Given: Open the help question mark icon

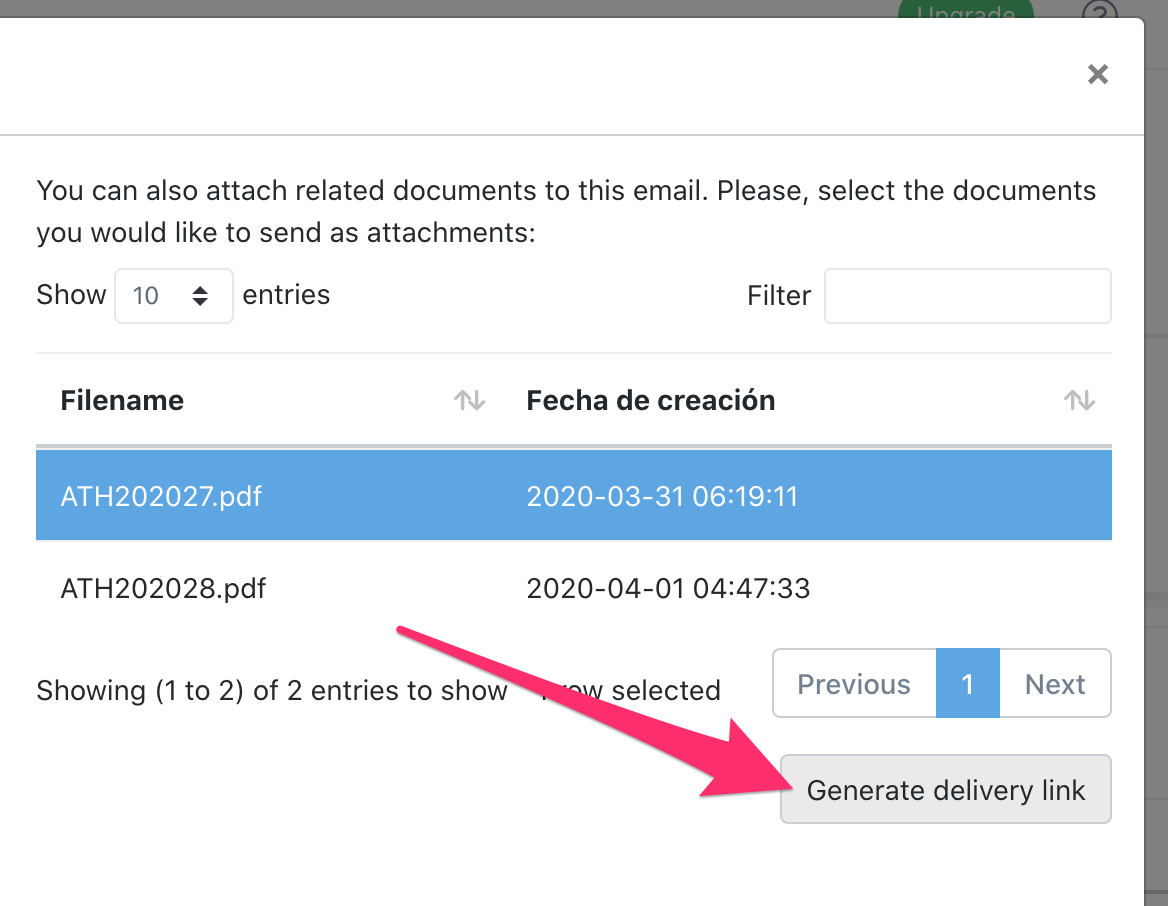Looking at the screenshot, I should (1099, 14).
